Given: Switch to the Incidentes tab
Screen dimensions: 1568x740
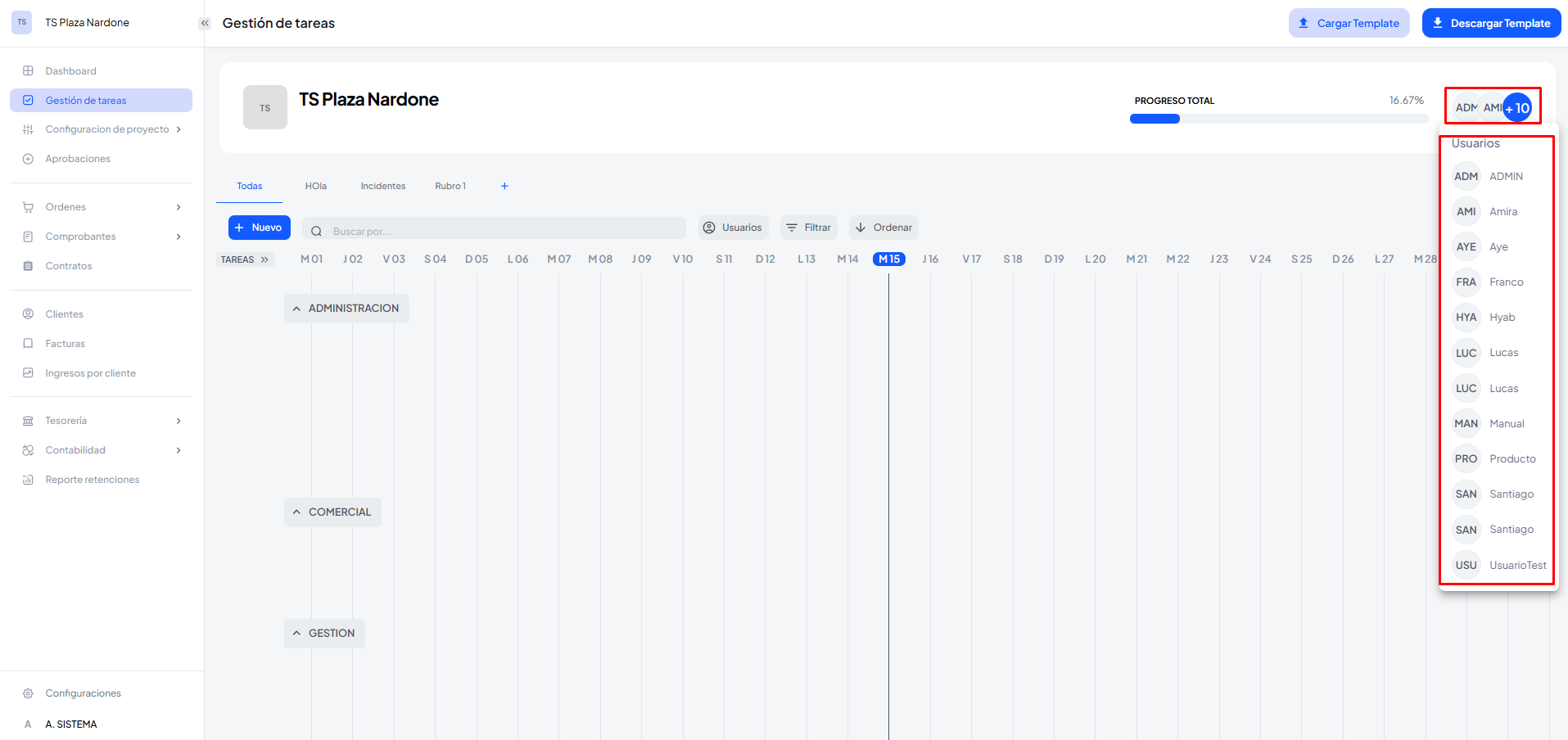Looking at the screenshot, I should tap(382, 186).
